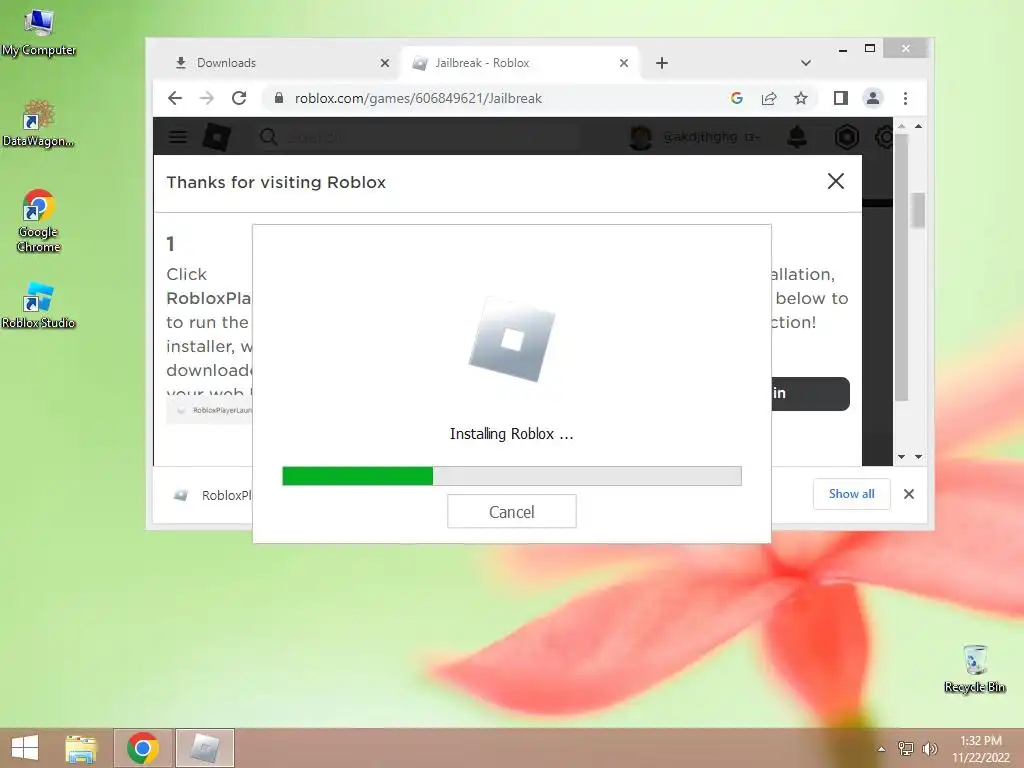Click the Installing Roblox progress bar
Image resolution: width=1024 pixels, height=768 pixels.
[511, 476]
